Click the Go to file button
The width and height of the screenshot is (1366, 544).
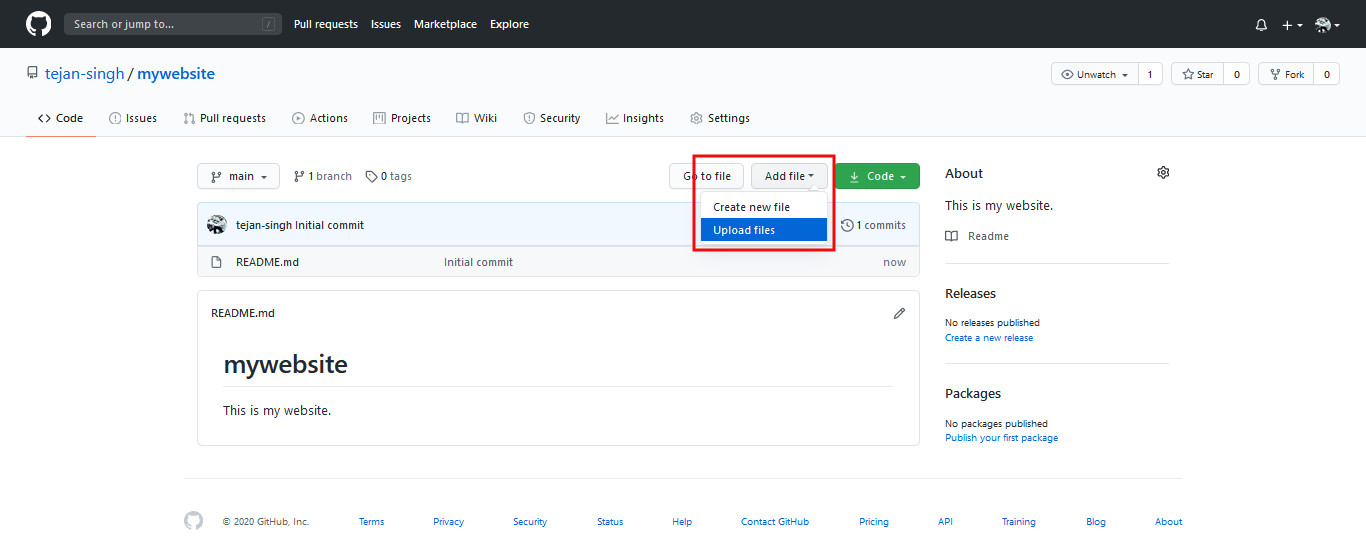click(x=706, y=176)
